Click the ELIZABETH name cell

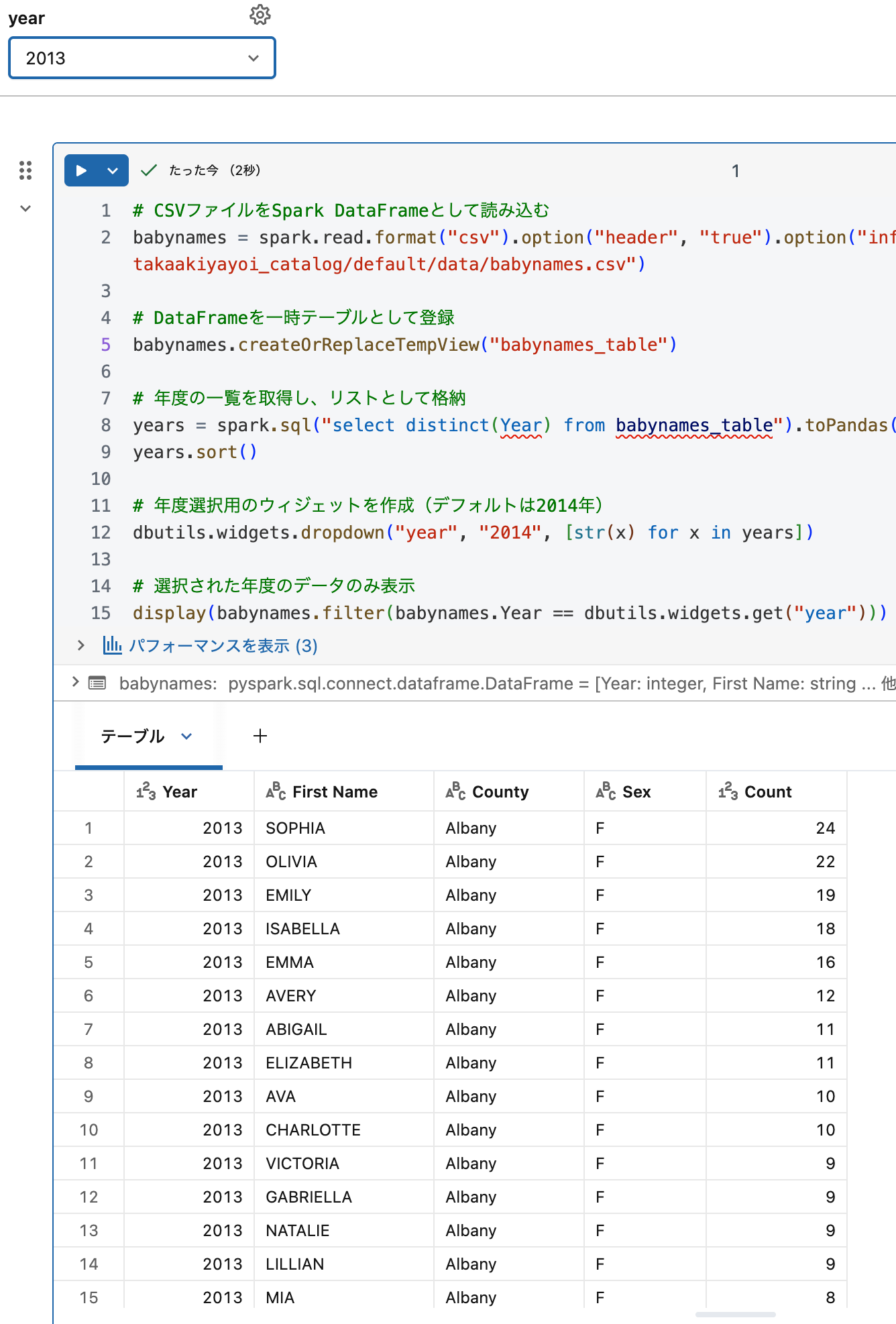coord(344,1063)
